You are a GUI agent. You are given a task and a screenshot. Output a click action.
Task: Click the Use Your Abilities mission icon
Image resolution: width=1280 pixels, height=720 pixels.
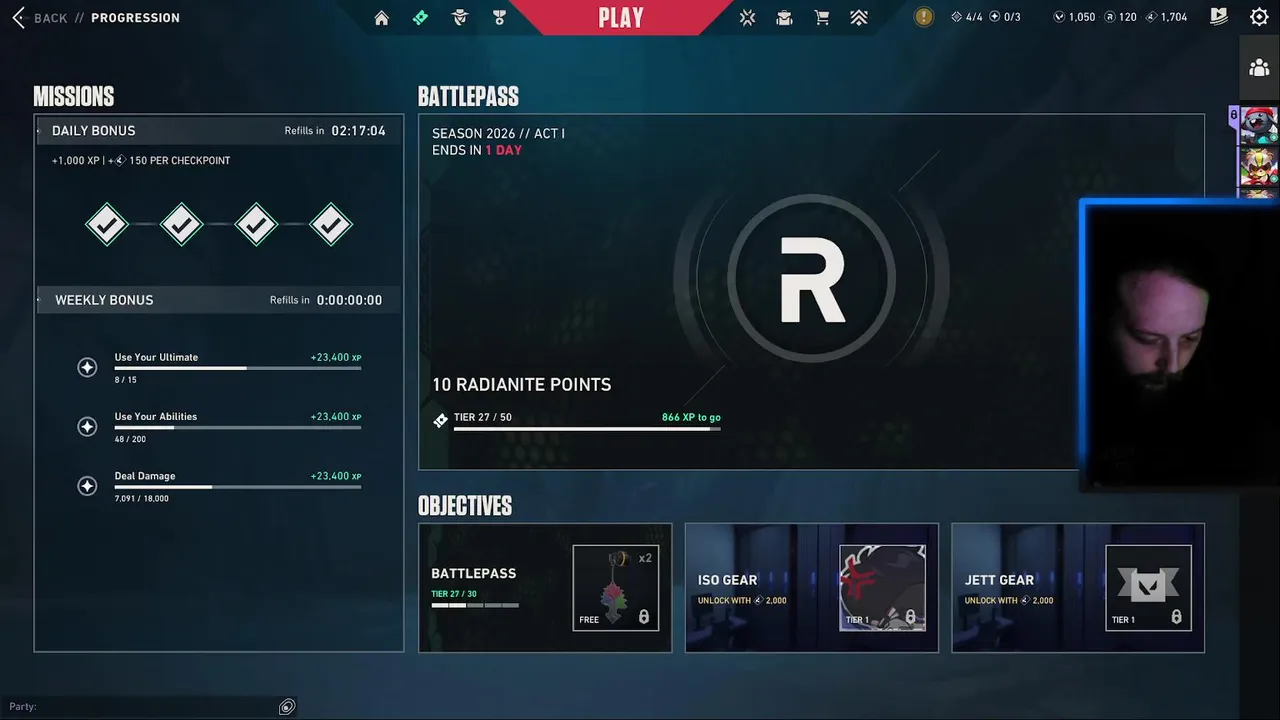click(87, 427)
